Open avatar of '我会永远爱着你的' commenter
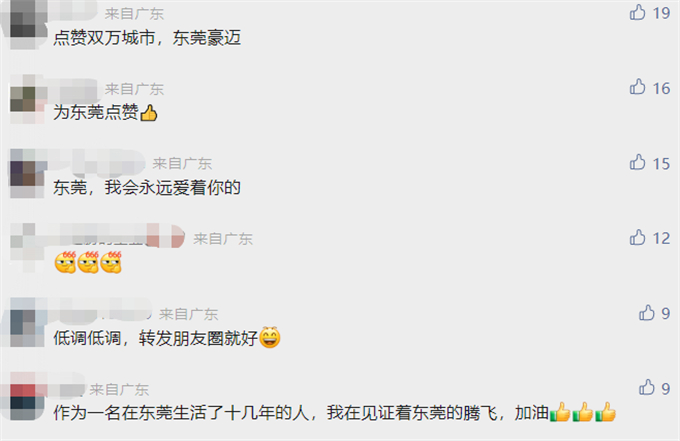The height and width of the screenshot is (441, 680). click(27, 173)
